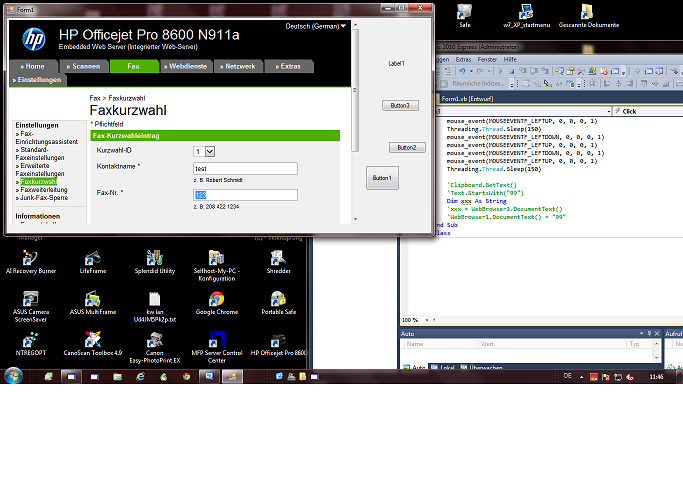This screenshot has height=490, width=683.
Task: Click Redo icon in Visual Basic toolbar
Action: pos(480,71)
